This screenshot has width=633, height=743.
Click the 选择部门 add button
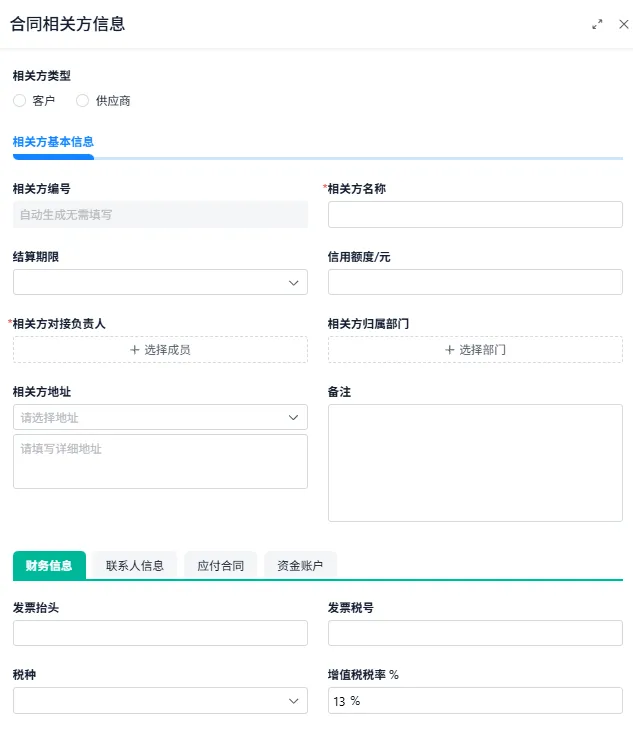[475, 350]
